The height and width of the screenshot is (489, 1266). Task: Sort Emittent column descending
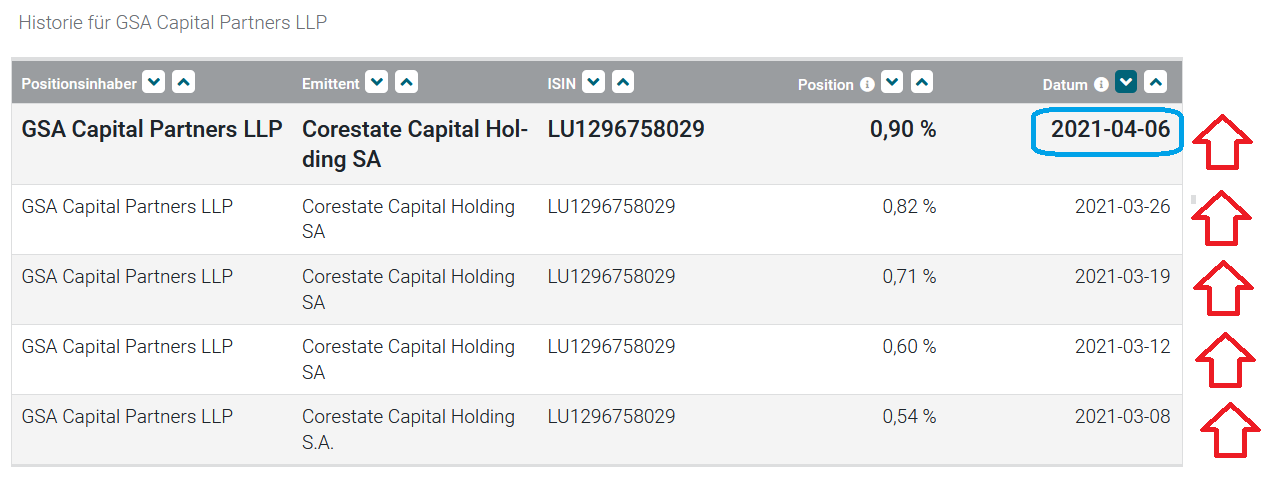pyautogui.click(x=376, y=83)
